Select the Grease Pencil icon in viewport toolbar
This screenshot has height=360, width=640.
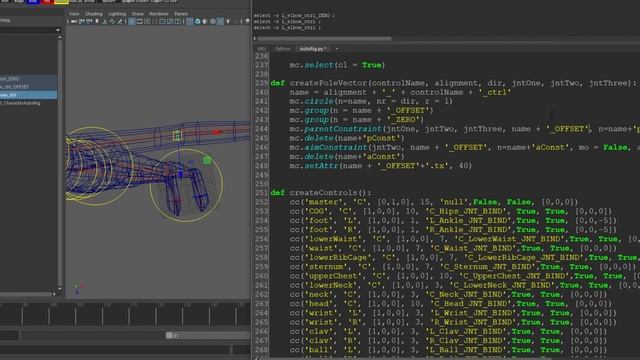click(x=120, y=21)
